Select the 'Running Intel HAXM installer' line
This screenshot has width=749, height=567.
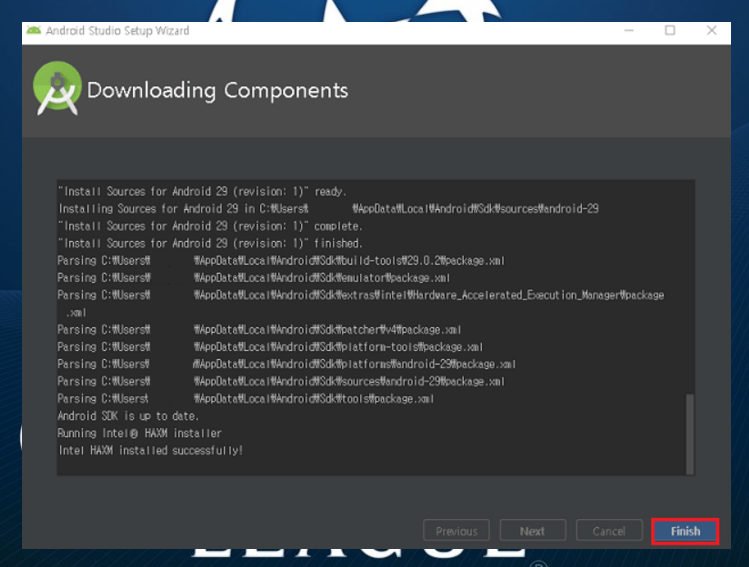(139, 433)
